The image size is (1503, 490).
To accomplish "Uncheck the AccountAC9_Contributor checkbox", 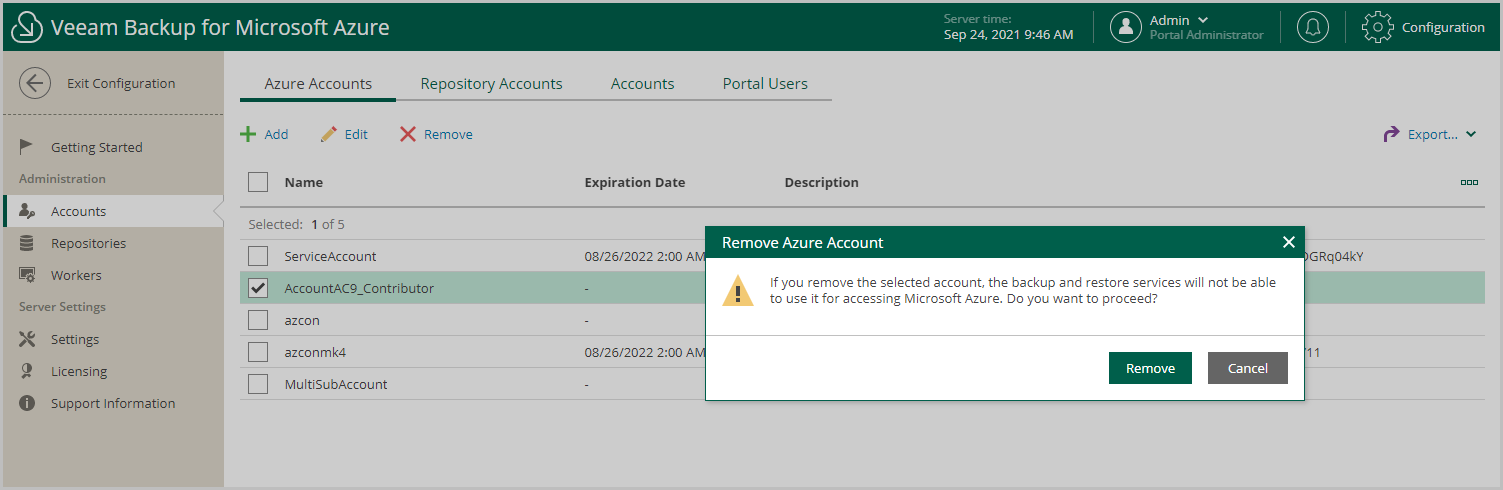I will coord(258,288).
